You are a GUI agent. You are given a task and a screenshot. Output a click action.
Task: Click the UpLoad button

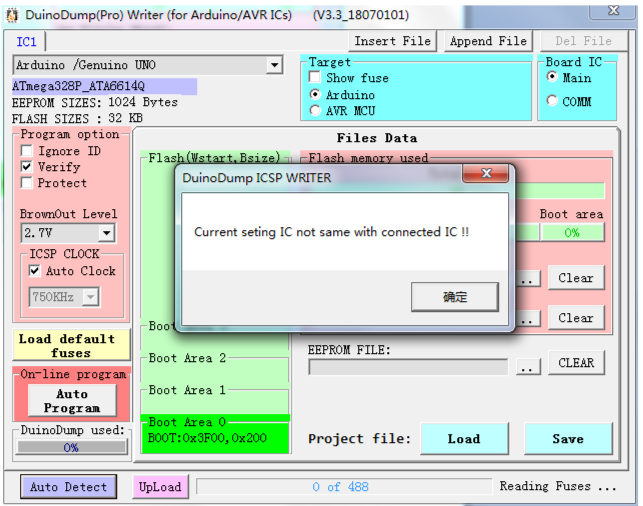pyautogui.click(x=160, y=487)
